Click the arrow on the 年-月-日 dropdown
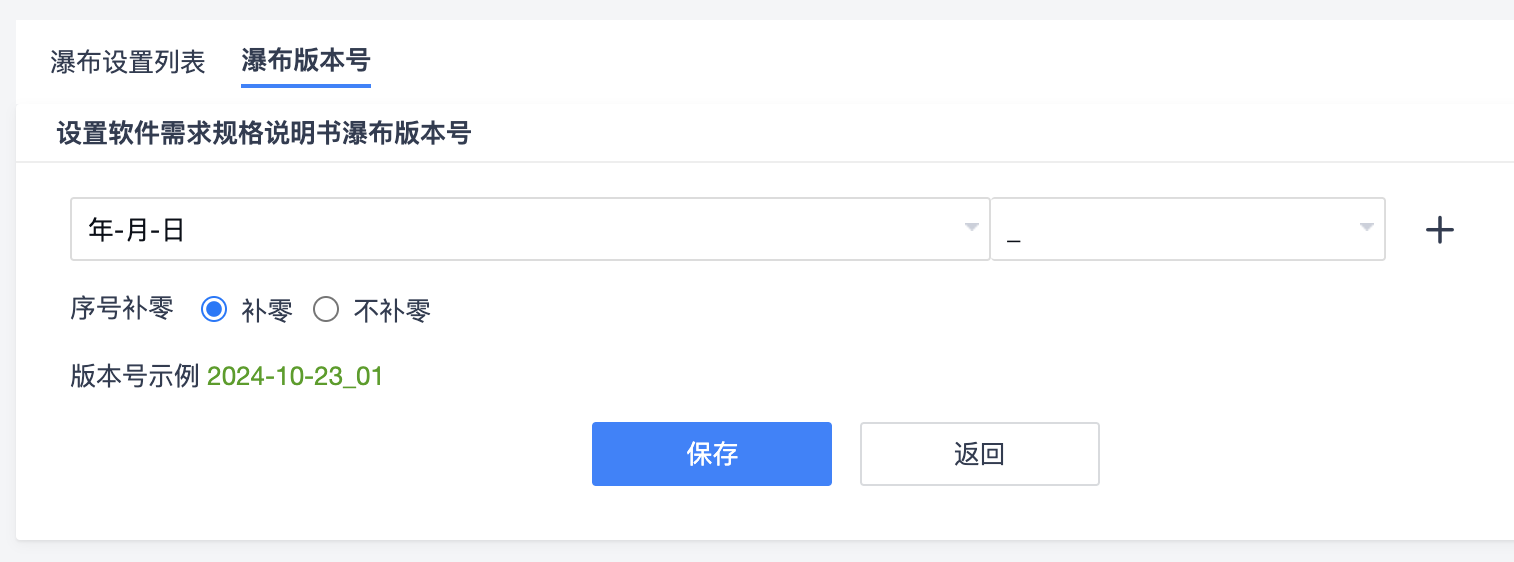The height and width of the screenshot is (562, 1514). tap(970, 228)
